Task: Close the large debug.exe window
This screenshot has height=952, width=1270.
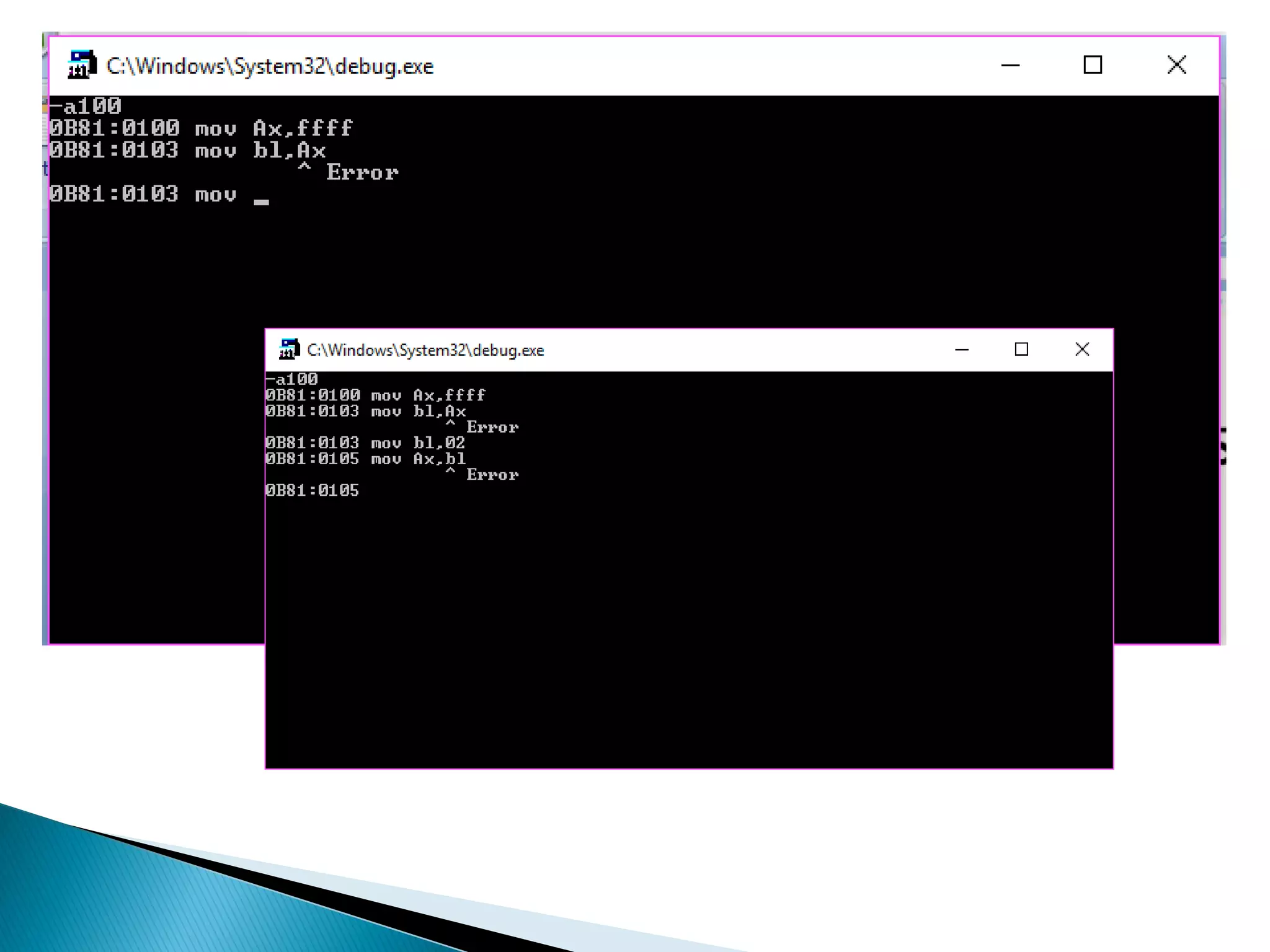Action: point(1176,65)
